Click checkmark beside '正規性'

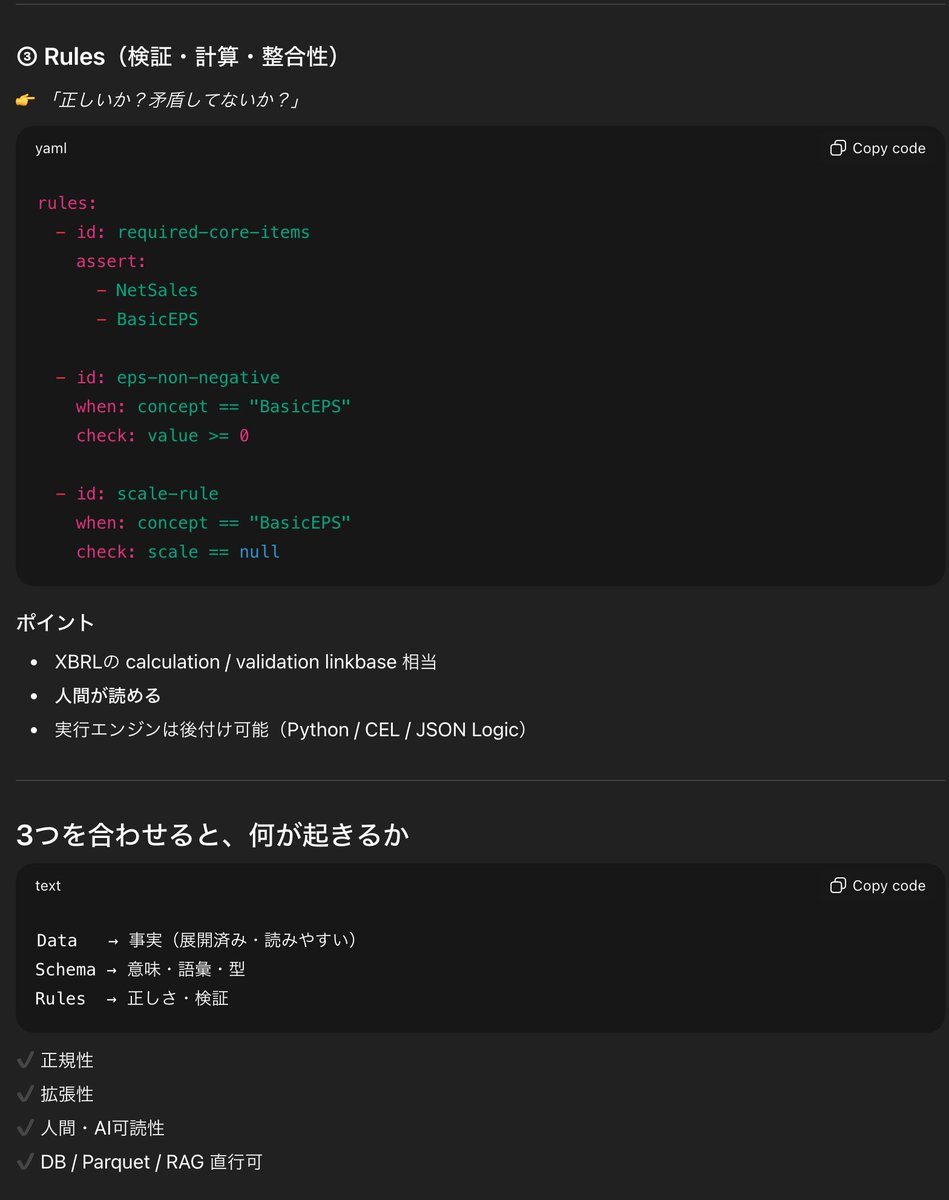tap(26, 1060)
